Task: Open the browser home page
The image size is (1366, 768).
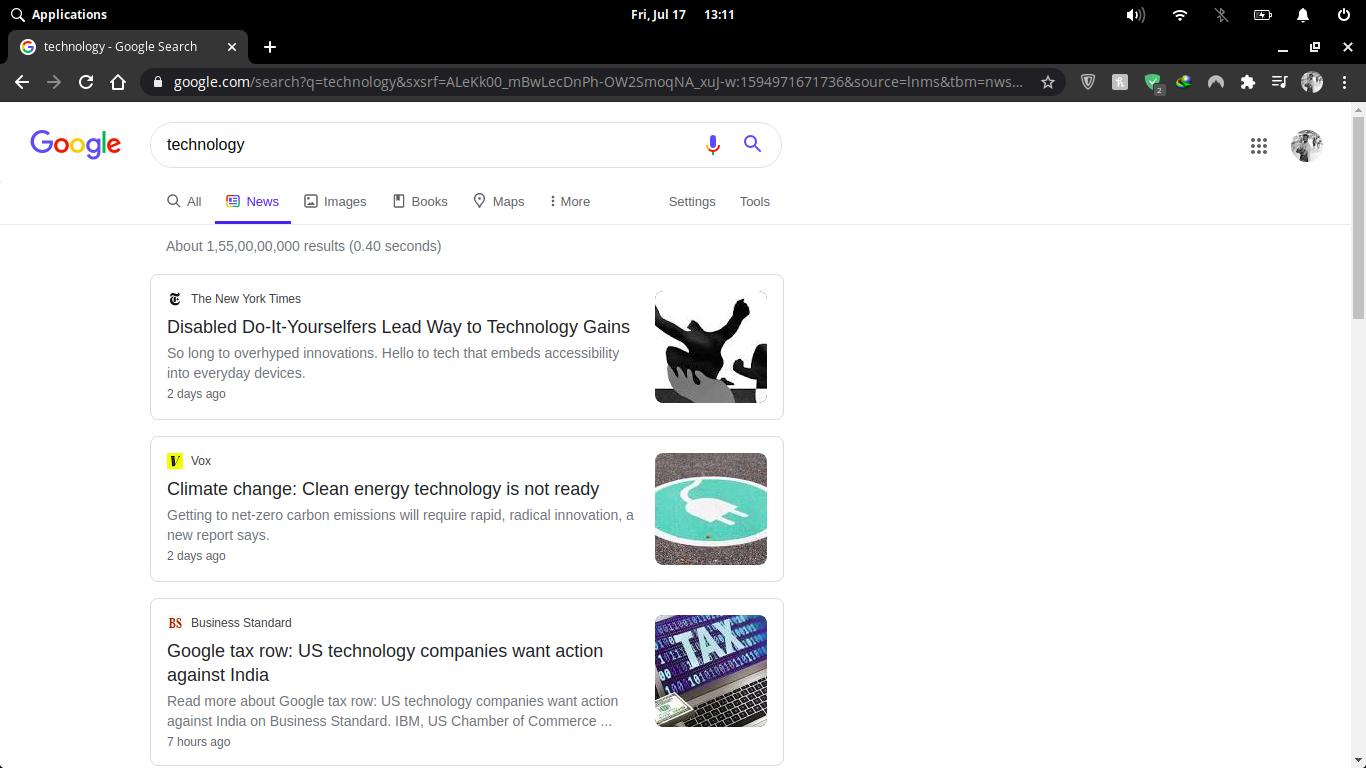Action: click(x=118, y=82)
